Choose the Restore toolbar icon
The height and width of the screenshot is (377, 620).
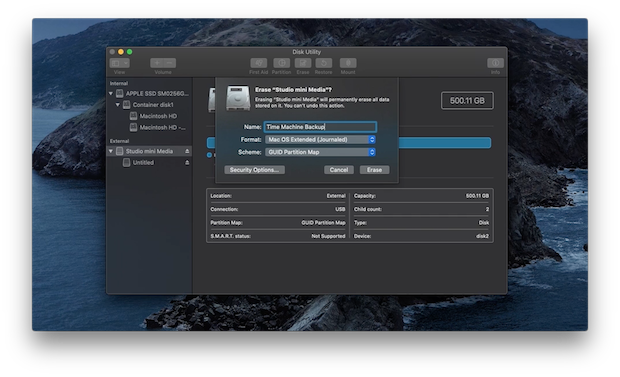click(x=323, y=63)
